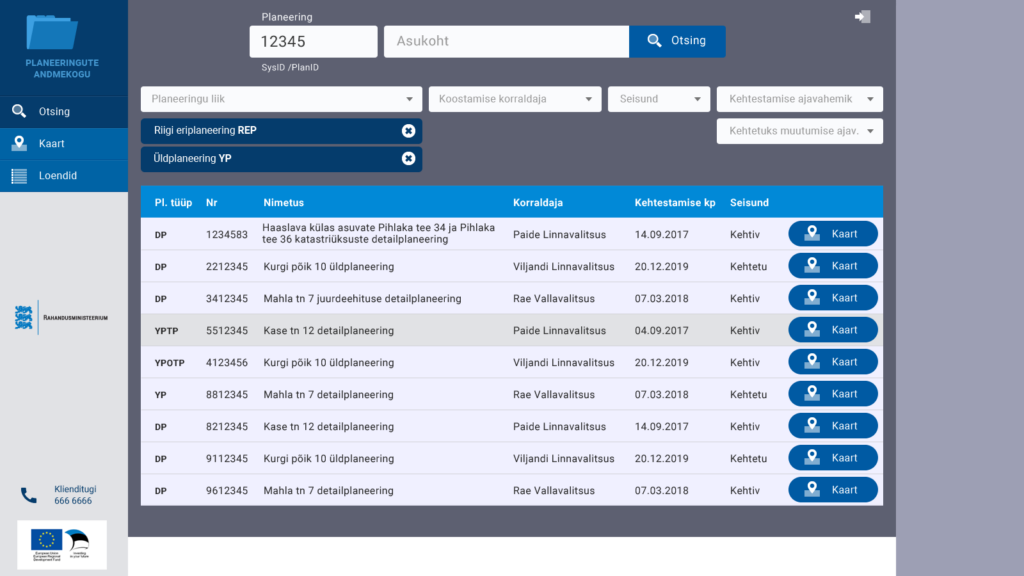Open the Seisund filter dropdown
The height and width of the screenshot is (576, 1024).
658,99
